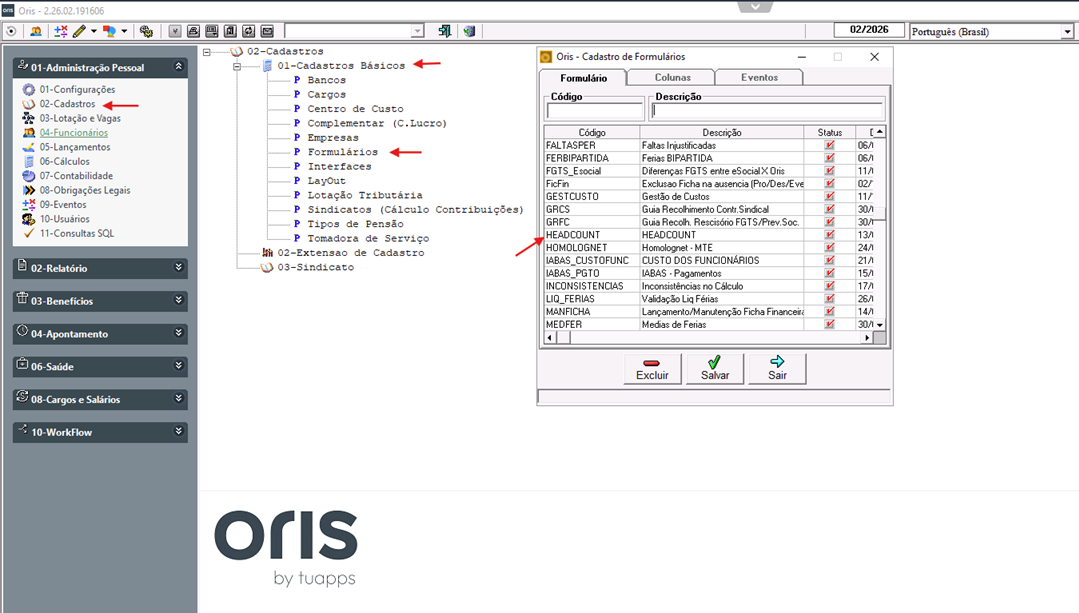Screen dimensions: 1079x613
Task: Open 05-Lançamentos in the sidebar
Action: tap(74, 147)
